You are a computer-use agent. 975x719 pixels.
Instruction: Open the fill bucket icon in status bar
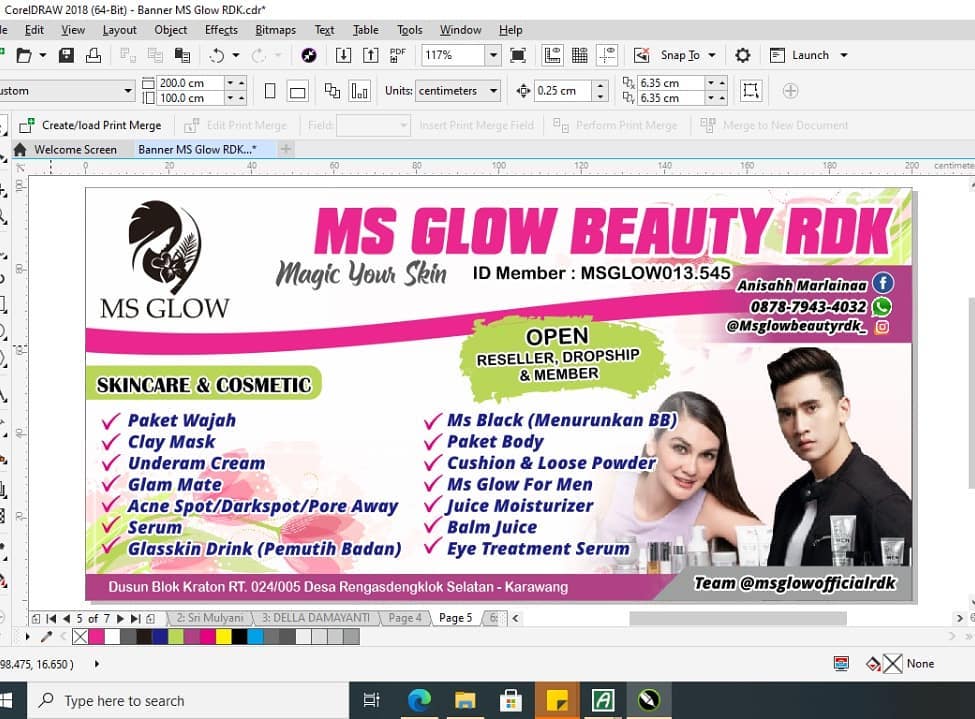tap(873, 664)
